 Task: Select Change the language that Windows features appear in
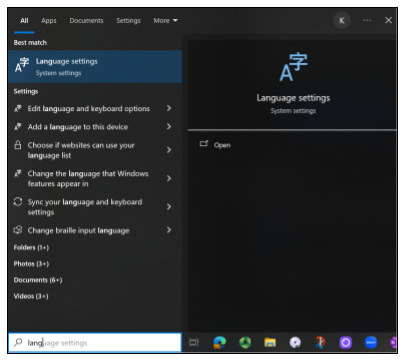pos(88,178)
